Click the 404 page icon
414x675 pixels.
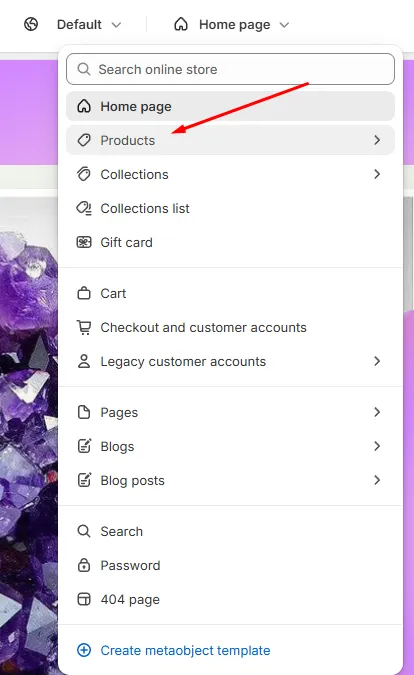pyautogui.click(x=84, y=599)
